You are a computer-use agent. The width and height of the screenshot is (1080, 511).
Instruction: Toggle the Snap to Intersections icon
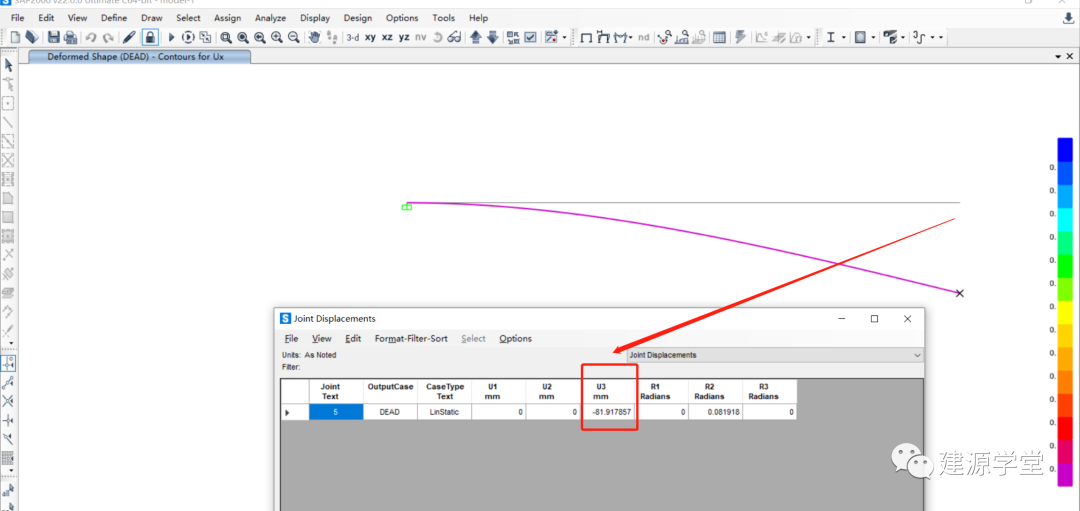(8, 401)
